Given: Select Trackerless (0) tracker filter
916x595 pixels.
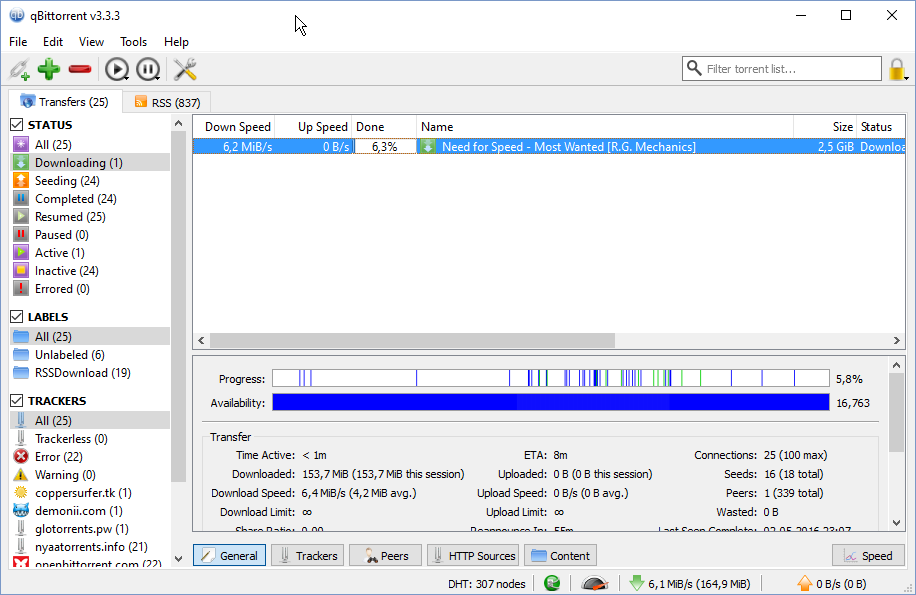Looking at the screenshot, I should click(90, 439).
